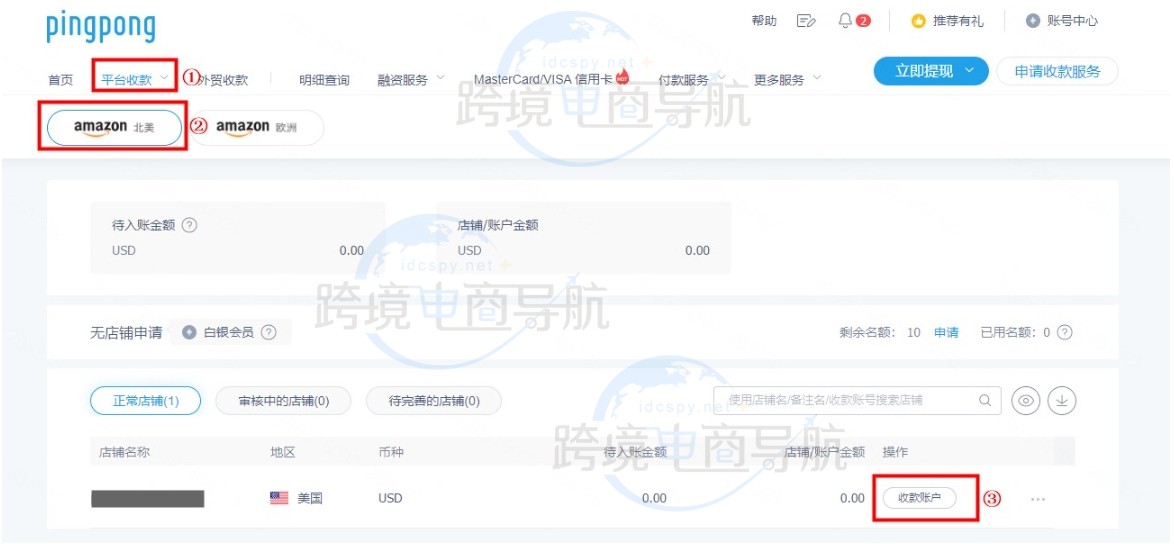
Task: Expand the 融资服务 dropdown menu
Action: 410,80
